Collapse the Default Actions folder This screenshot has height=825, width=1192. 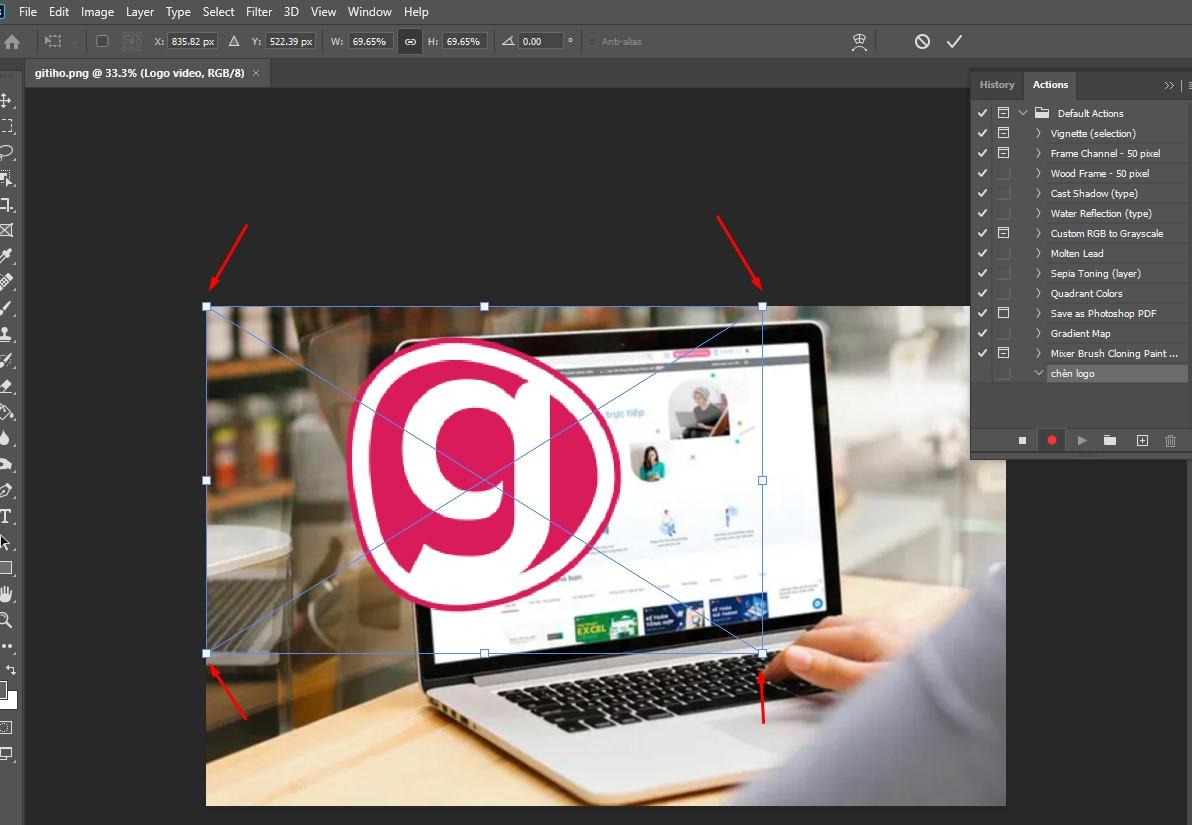(x=1022, y=112)
